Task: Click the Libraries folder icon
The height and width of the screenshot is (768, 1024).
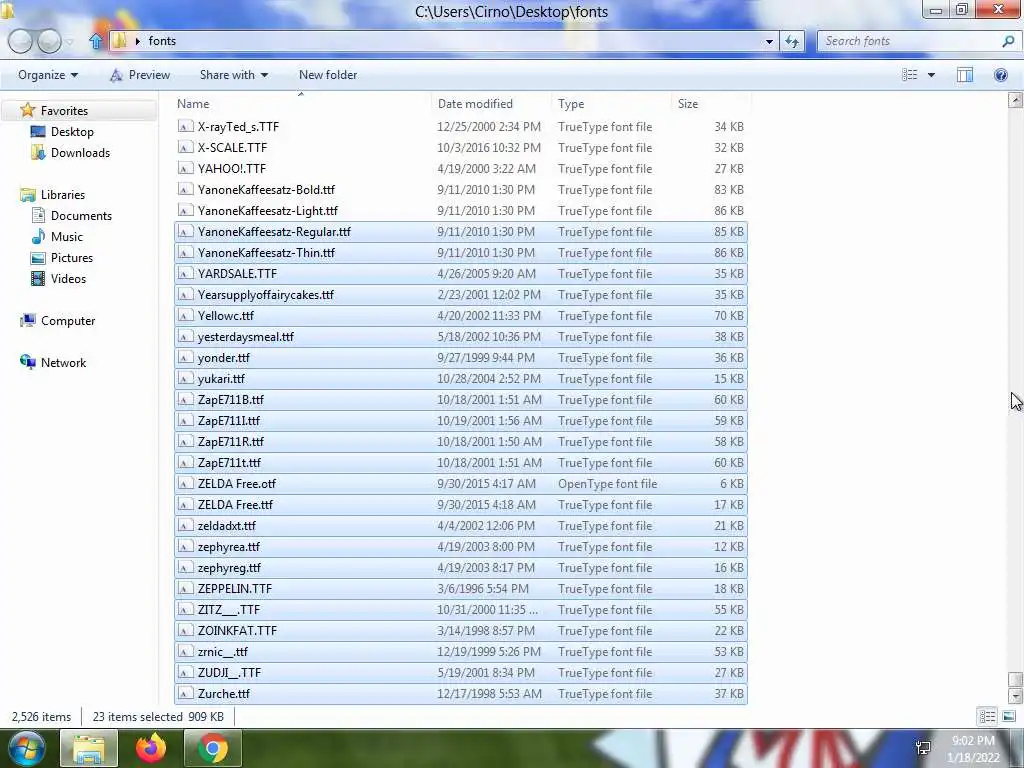Action: 27,195
